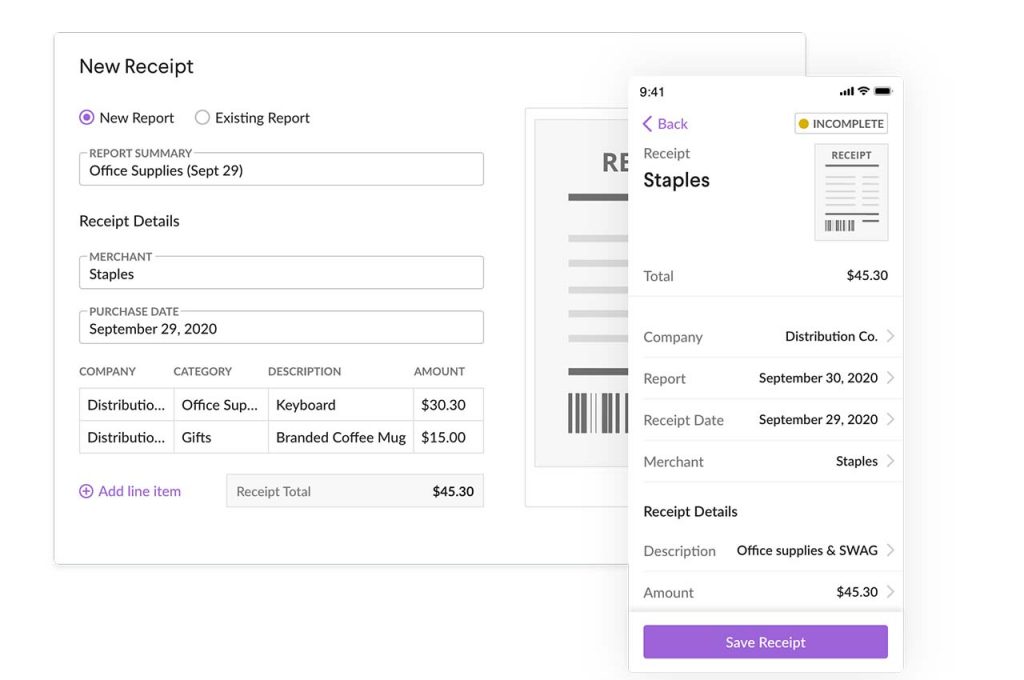1024x680 pixels.
Task: Open the Description Office supplies & SWAG row
Action: pyautogui.click(x=765, y=551)
